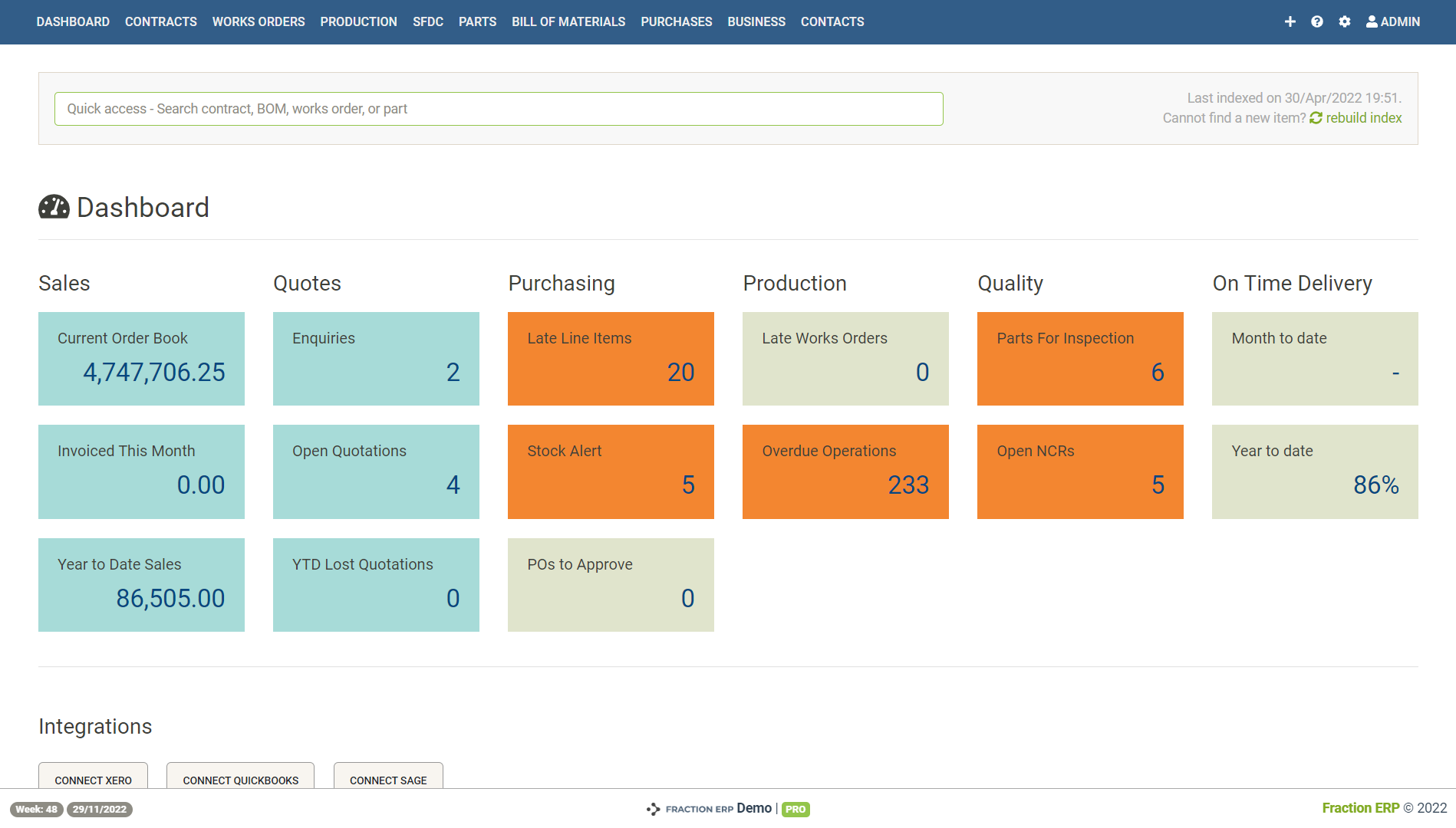View the Open NCRs tile
The width and height of the screenshot is (1456, 828).
pyautogui.click(x=1080, y=472)
